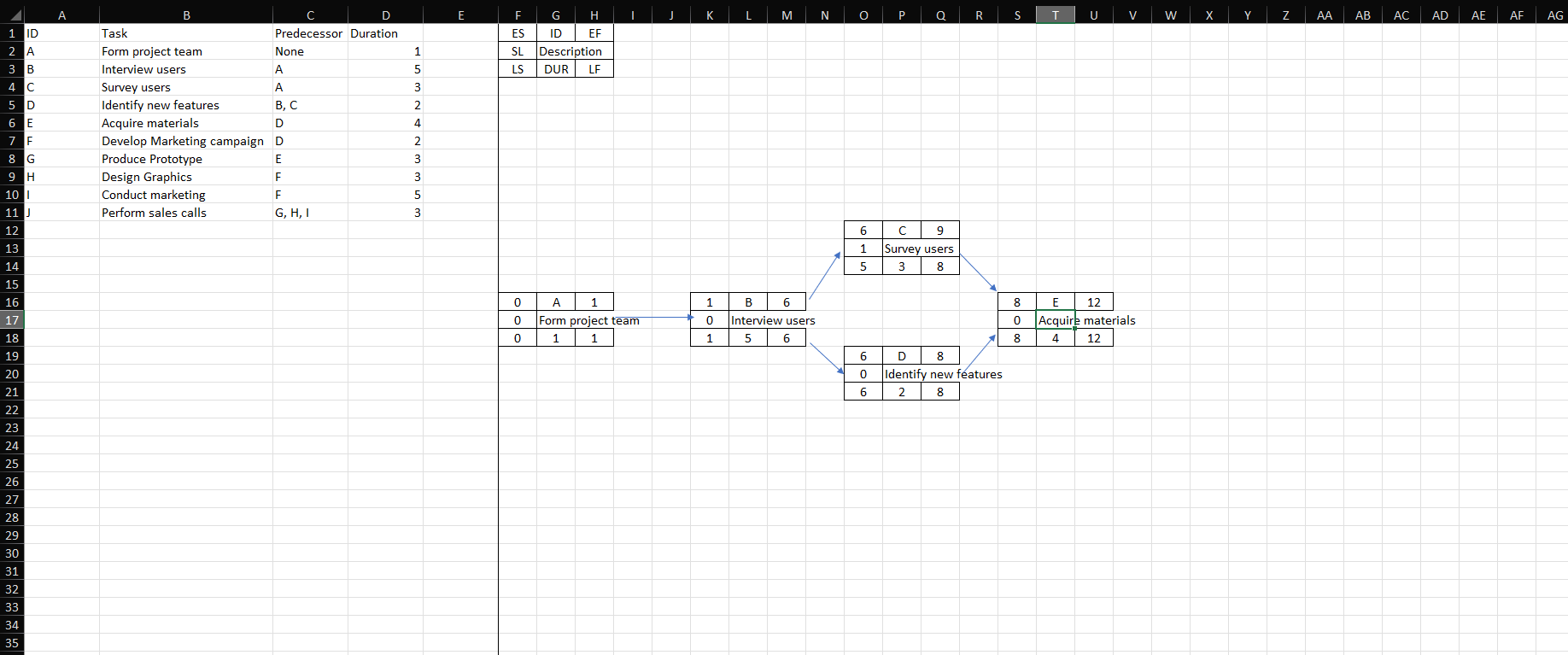This screenshot has width=1568, height=655.
Task: Click 'Conduct marketing' cell
Action: 186,195
